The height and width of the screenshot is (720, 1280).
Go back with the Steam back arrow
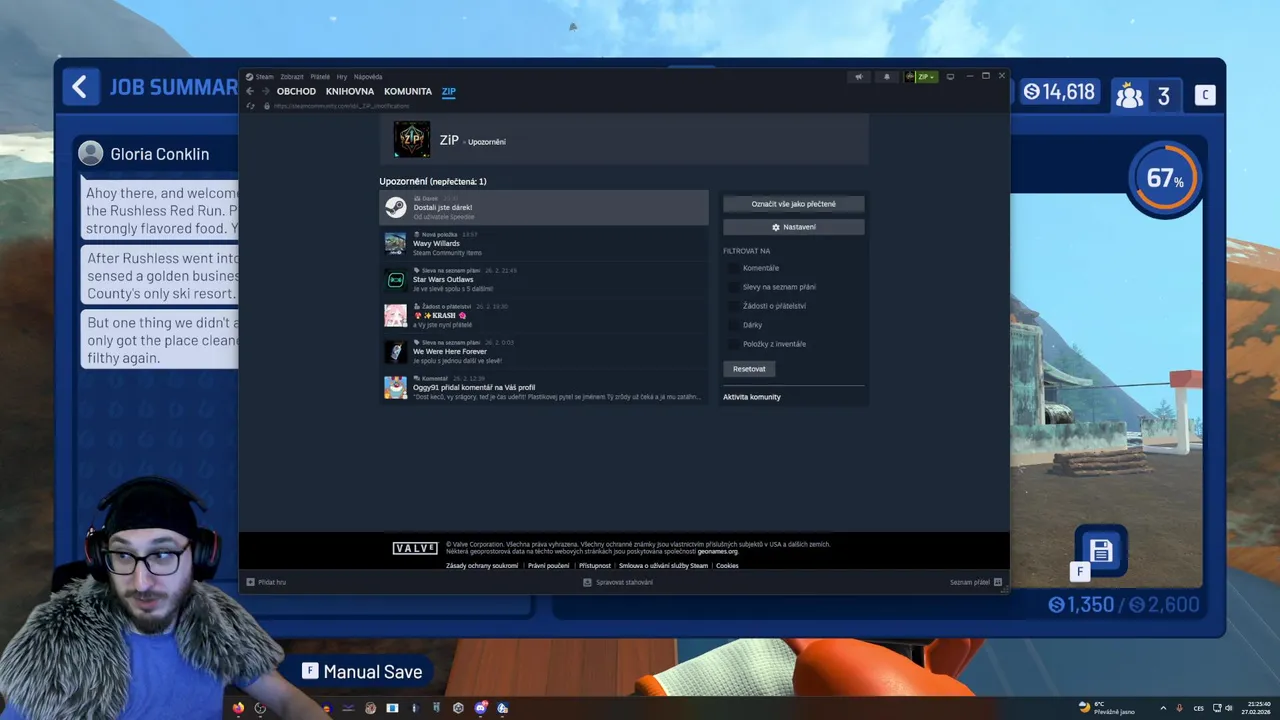tap(250, 91)
